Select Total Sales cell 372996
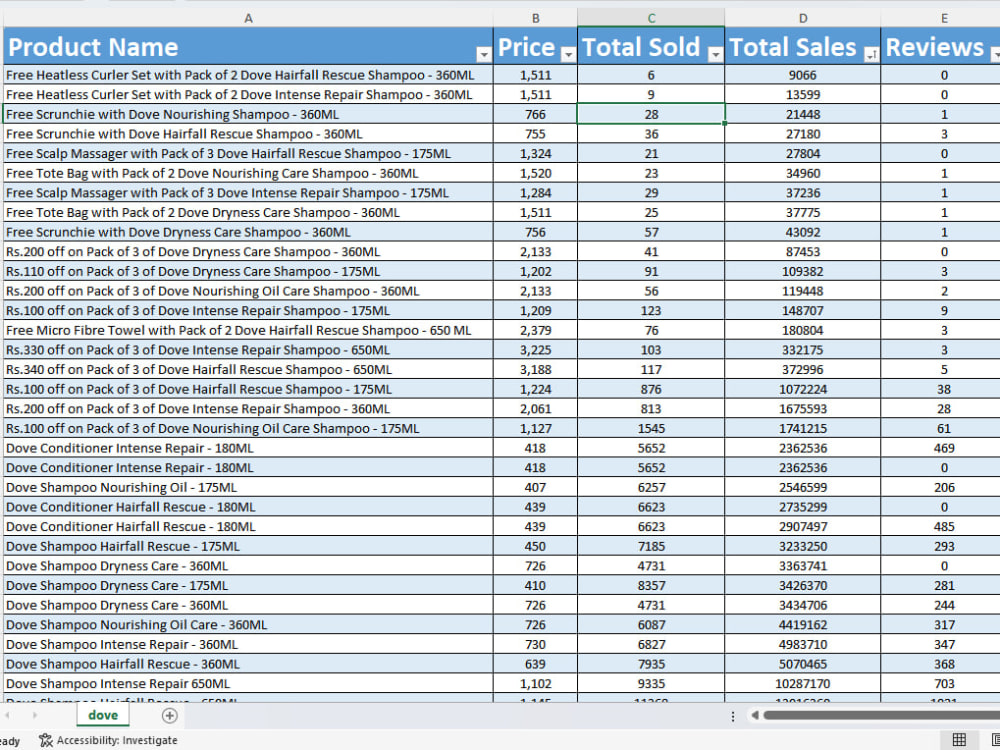 pyautogui.click(x=803, y=369)
